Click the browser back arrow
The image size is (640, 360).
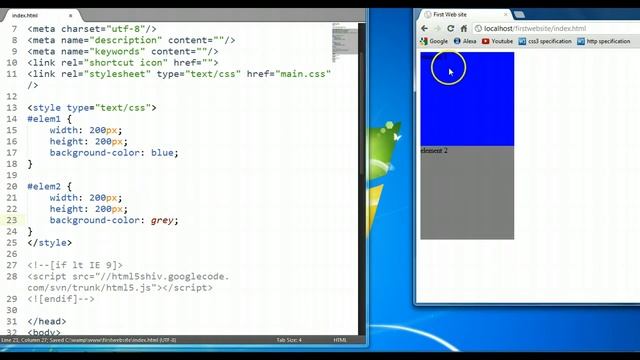tap(425, 29)
